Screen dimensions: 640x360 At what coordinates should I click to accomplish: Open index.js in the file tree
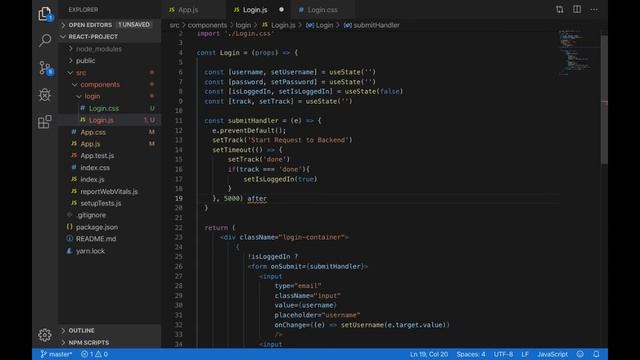92,180
